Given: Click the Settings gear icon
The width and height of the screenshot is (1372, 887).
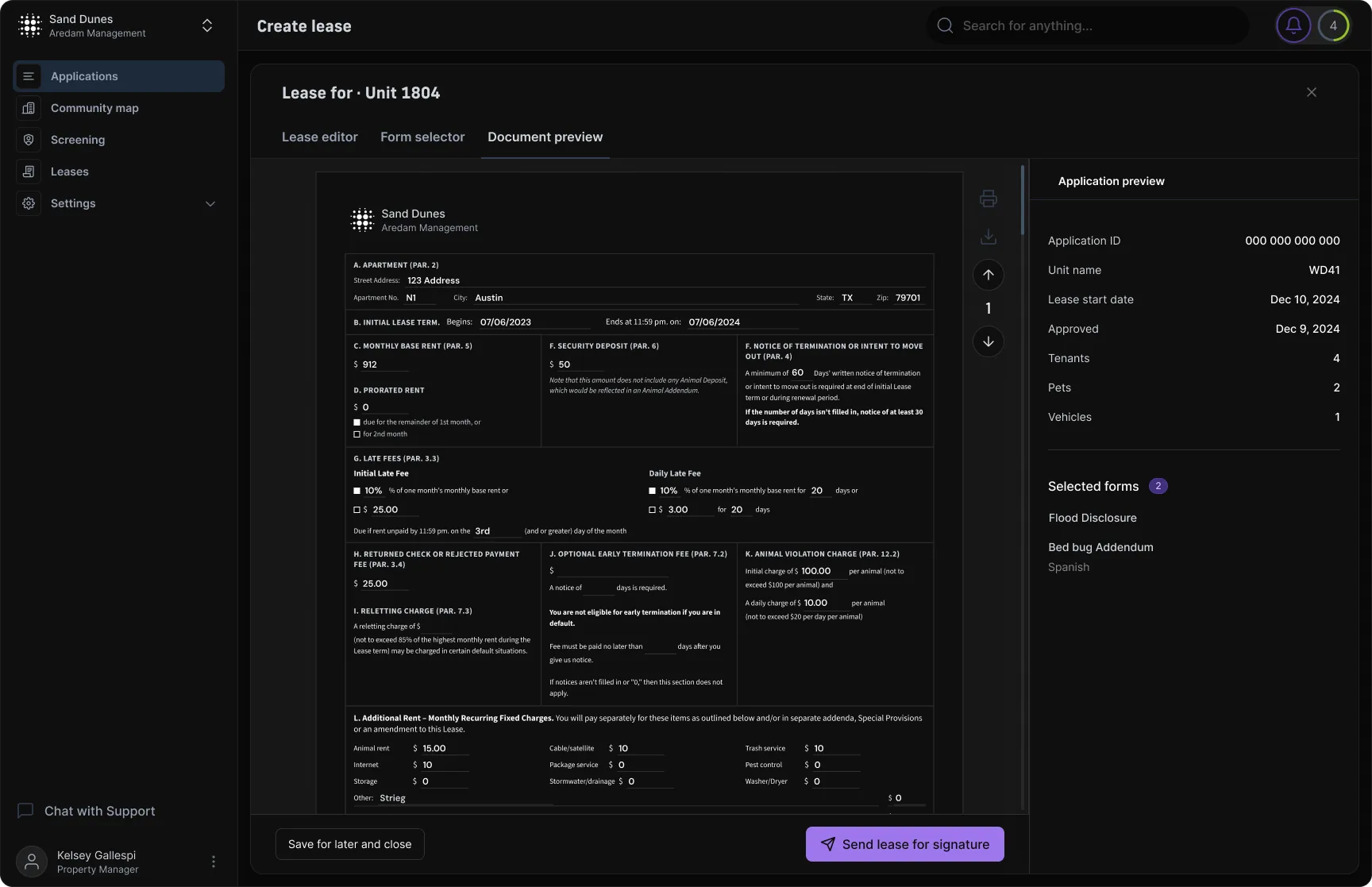Looking at the screenshot, I should [x=29, y=203].
